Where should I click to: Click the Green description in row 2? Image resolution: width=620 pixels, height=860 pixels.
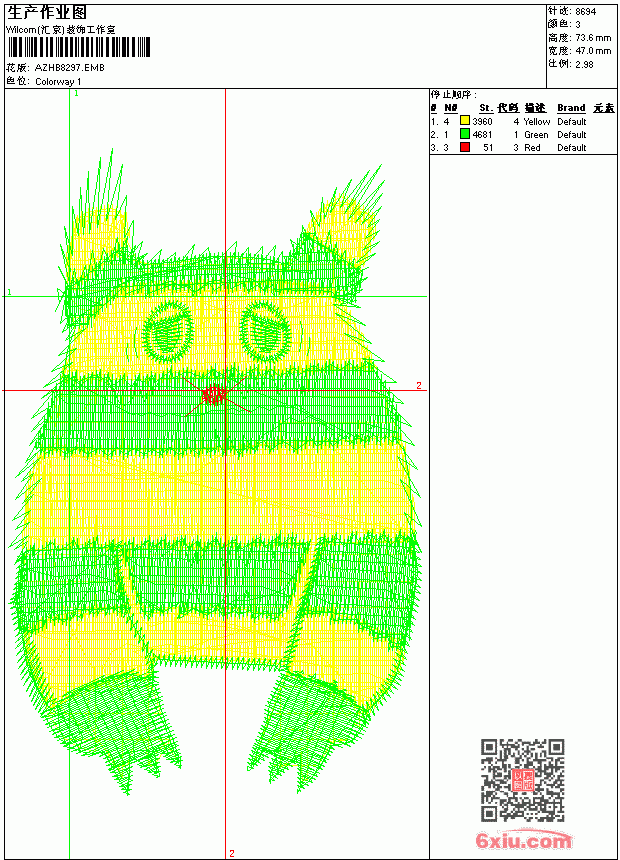536,135
